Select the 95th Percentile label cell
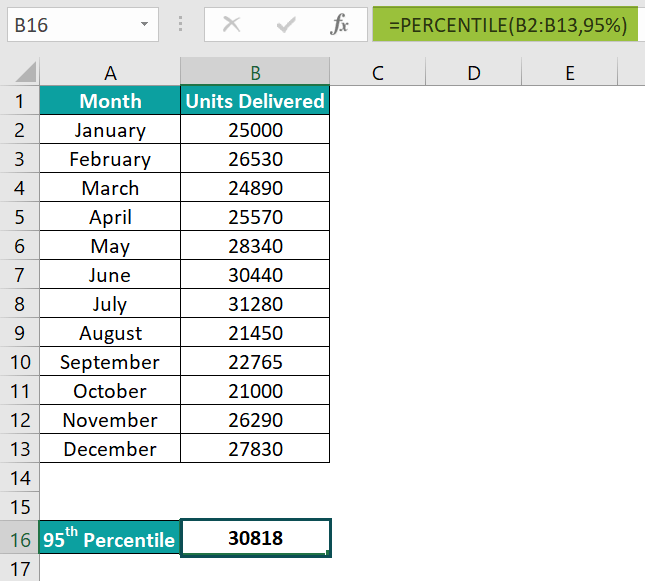 coord(110,539)
